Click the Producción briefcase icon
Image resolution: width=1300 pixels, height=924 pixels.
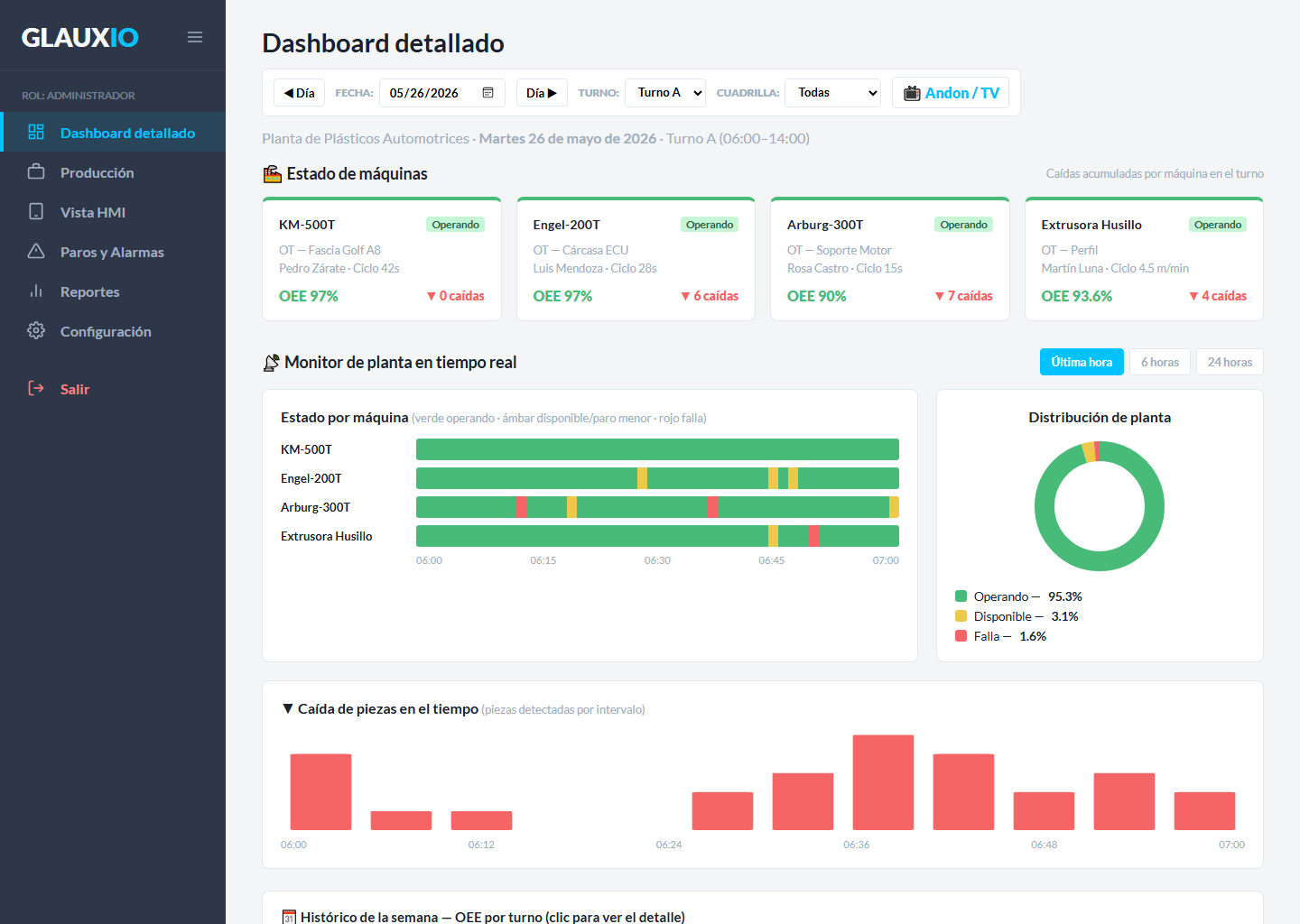coord(36,171)
